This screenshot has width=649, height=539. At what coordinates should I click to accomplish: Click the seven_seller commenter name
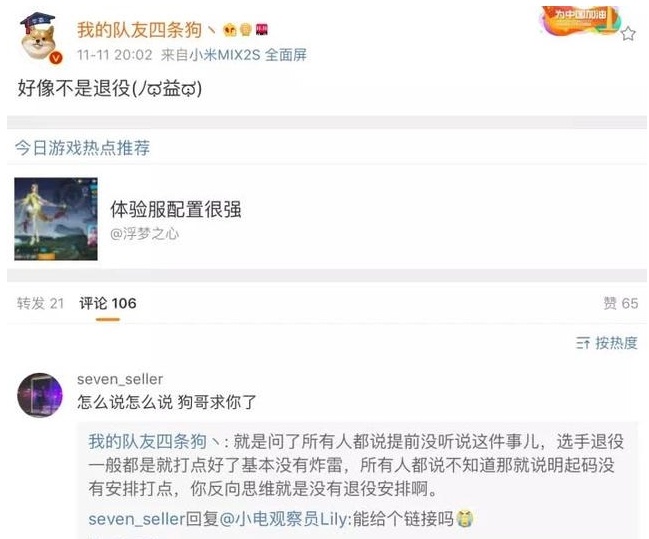[x=120, y=379]
